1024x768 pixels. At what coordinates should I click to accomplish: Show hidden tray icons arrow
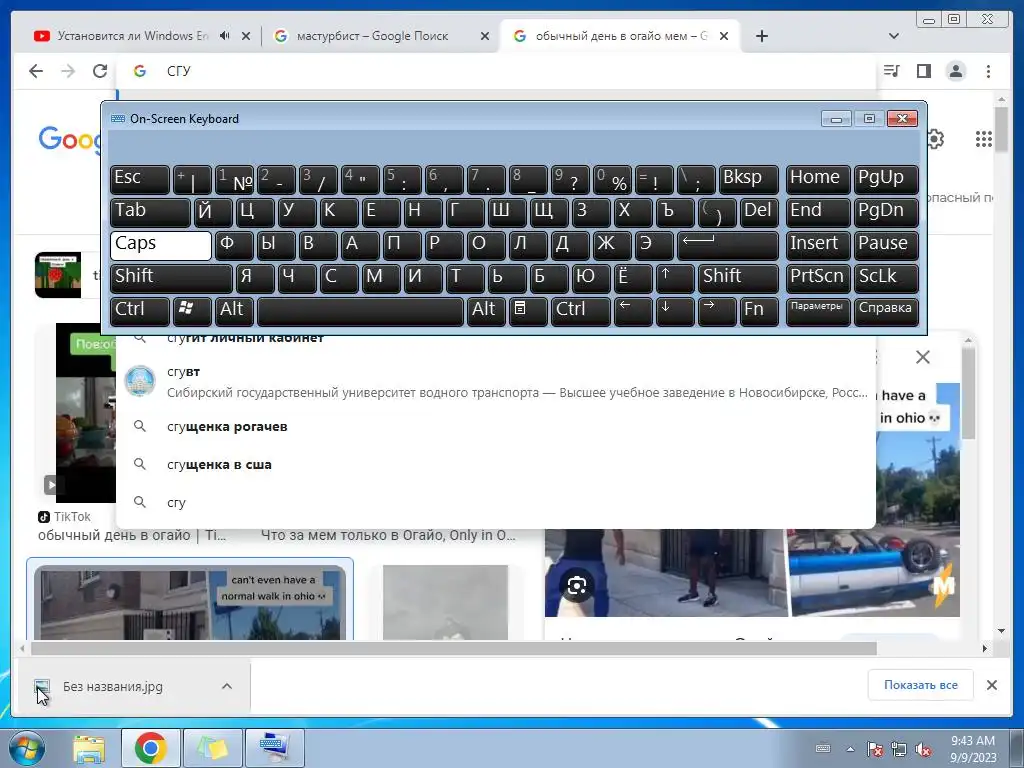(850, 749)
